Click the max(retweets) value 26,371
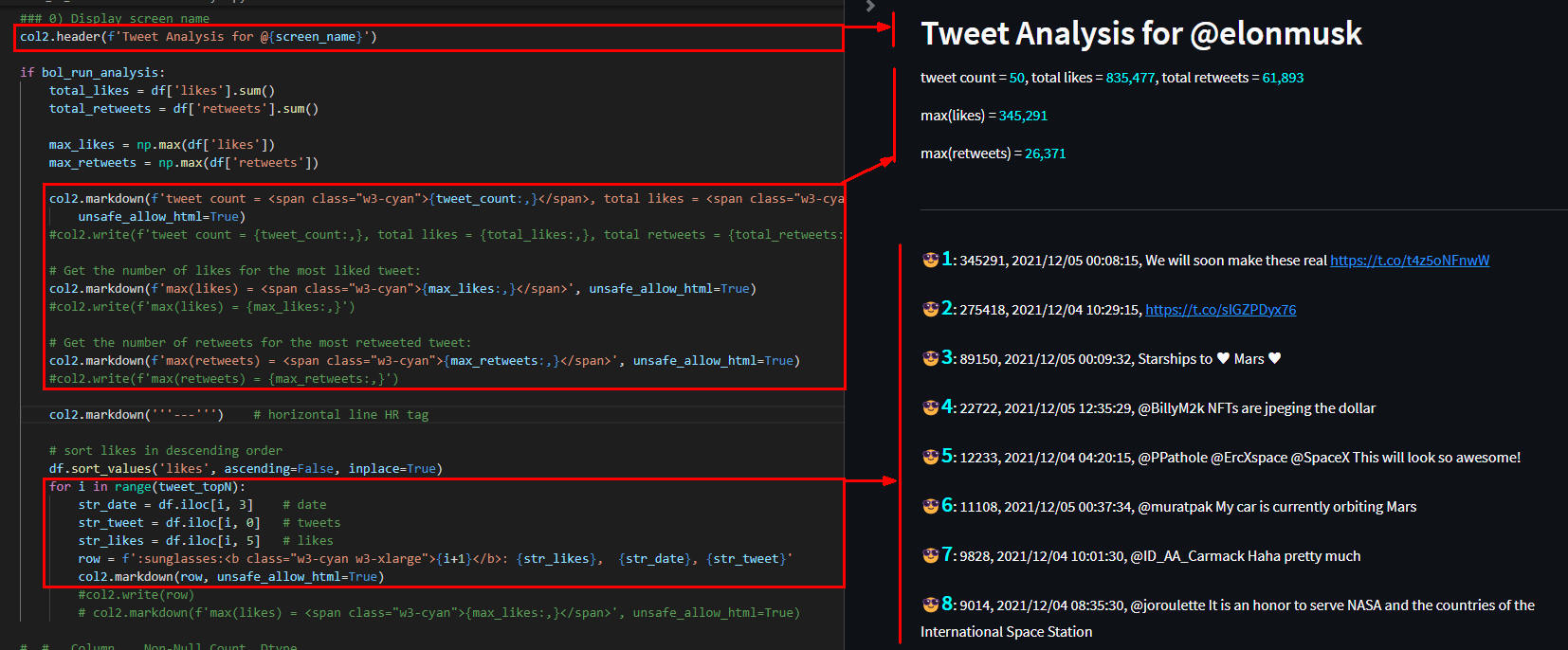The width and height of the screenshot is (1568, 650). (x=1045, y=153)
